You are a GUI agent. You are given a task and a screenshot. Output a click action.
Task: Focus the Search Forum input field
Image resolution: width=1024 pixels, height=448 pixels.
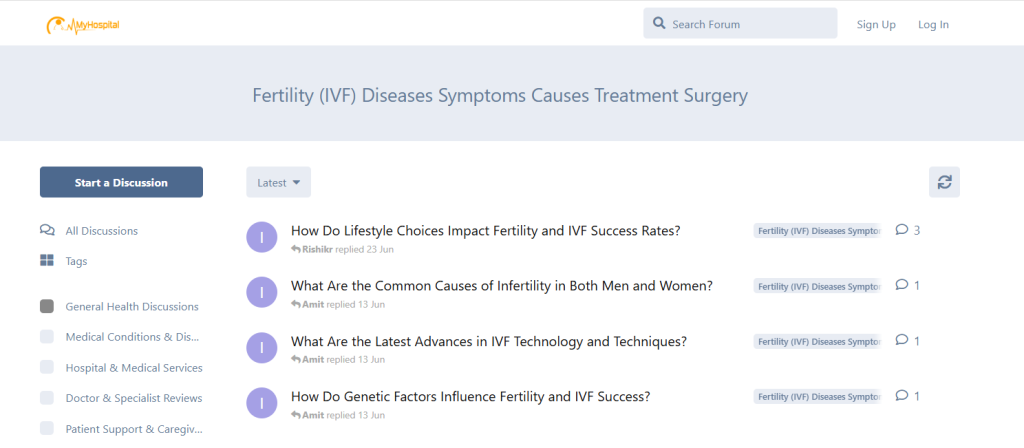click(750, 24)
